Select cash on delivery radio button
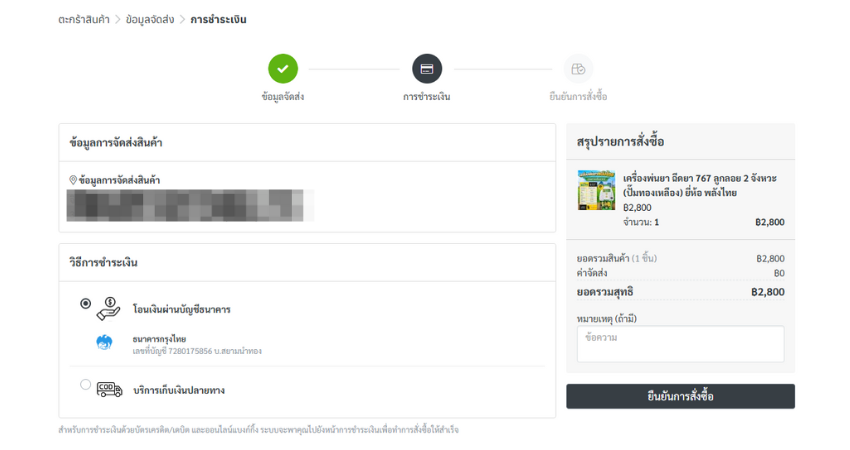This screenshot has width=850, height=450. pos(85,384)
